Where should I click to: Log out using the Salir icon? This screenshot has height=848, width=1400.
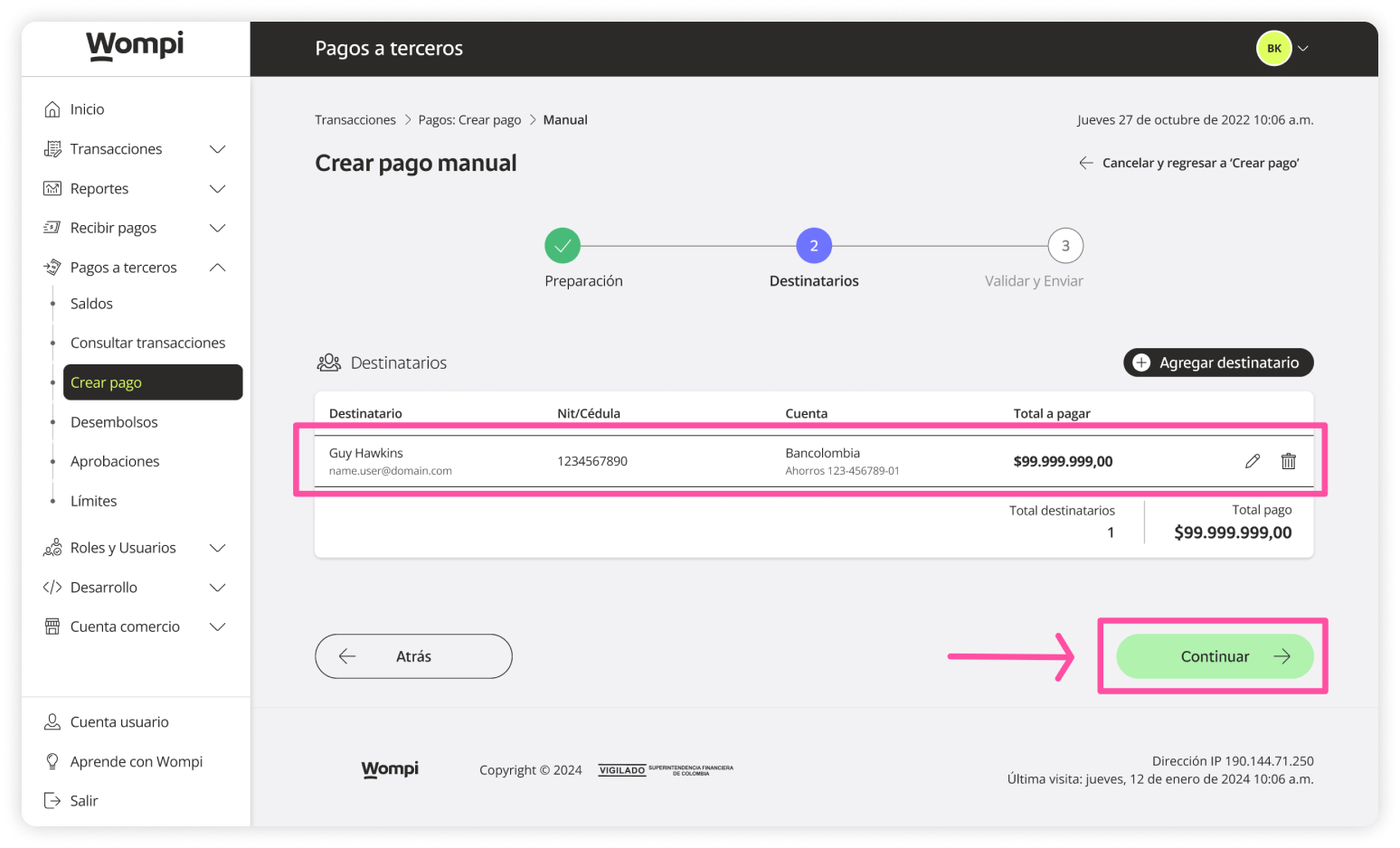52,800
